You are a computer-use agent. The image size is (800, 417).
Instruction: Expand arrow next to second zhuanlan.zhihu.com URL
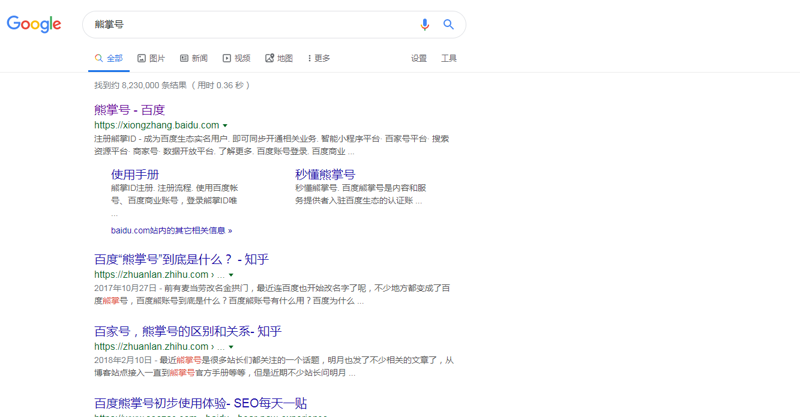coord(231,347)
